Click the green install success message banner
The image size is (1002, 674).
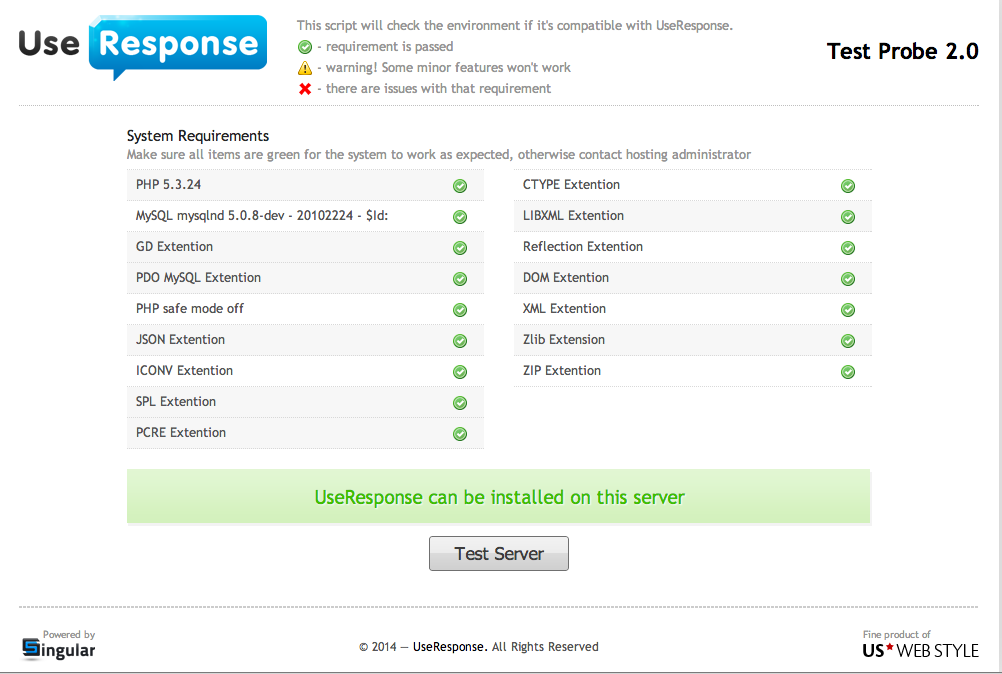[x=499, y=497]
